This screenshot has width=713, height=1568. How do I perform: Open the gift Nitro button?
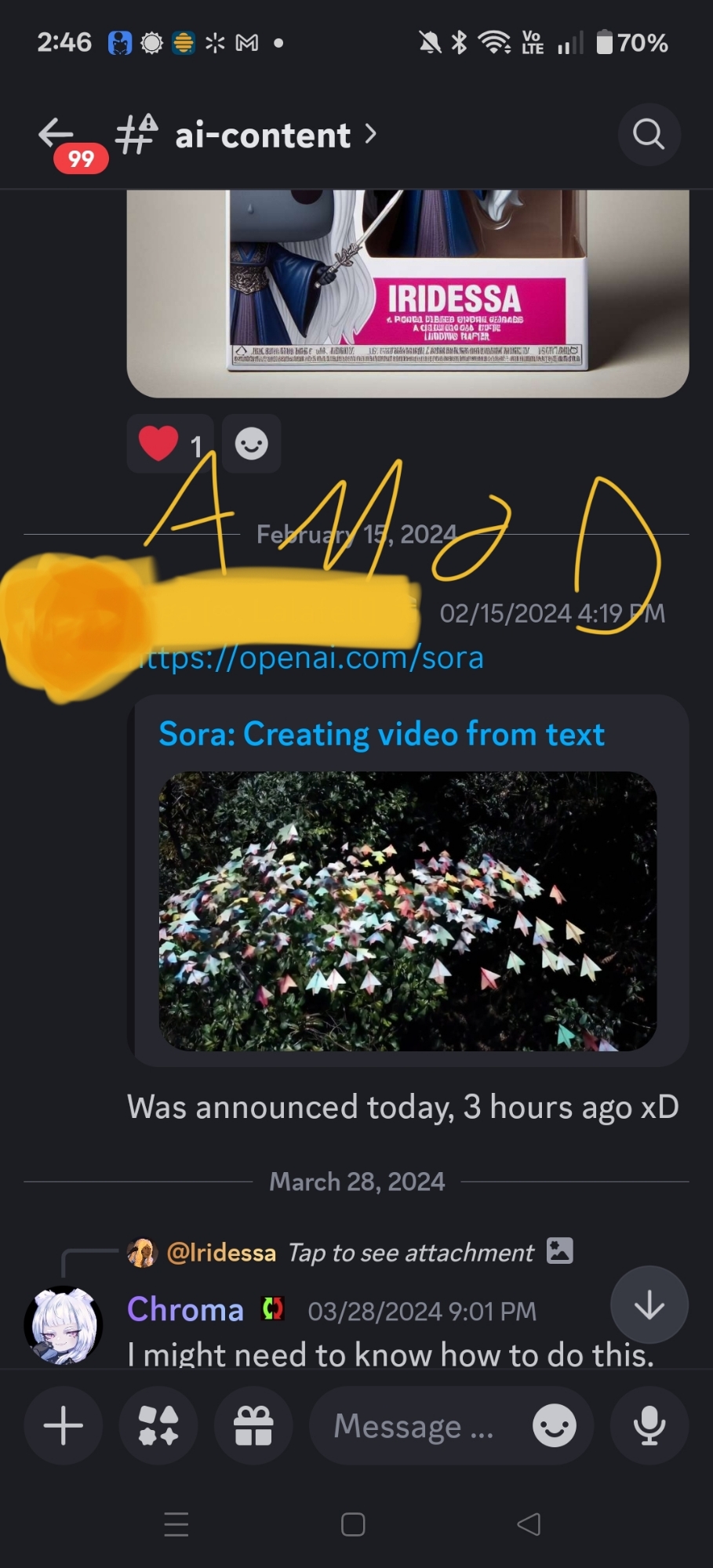(x=253, y=1425)
